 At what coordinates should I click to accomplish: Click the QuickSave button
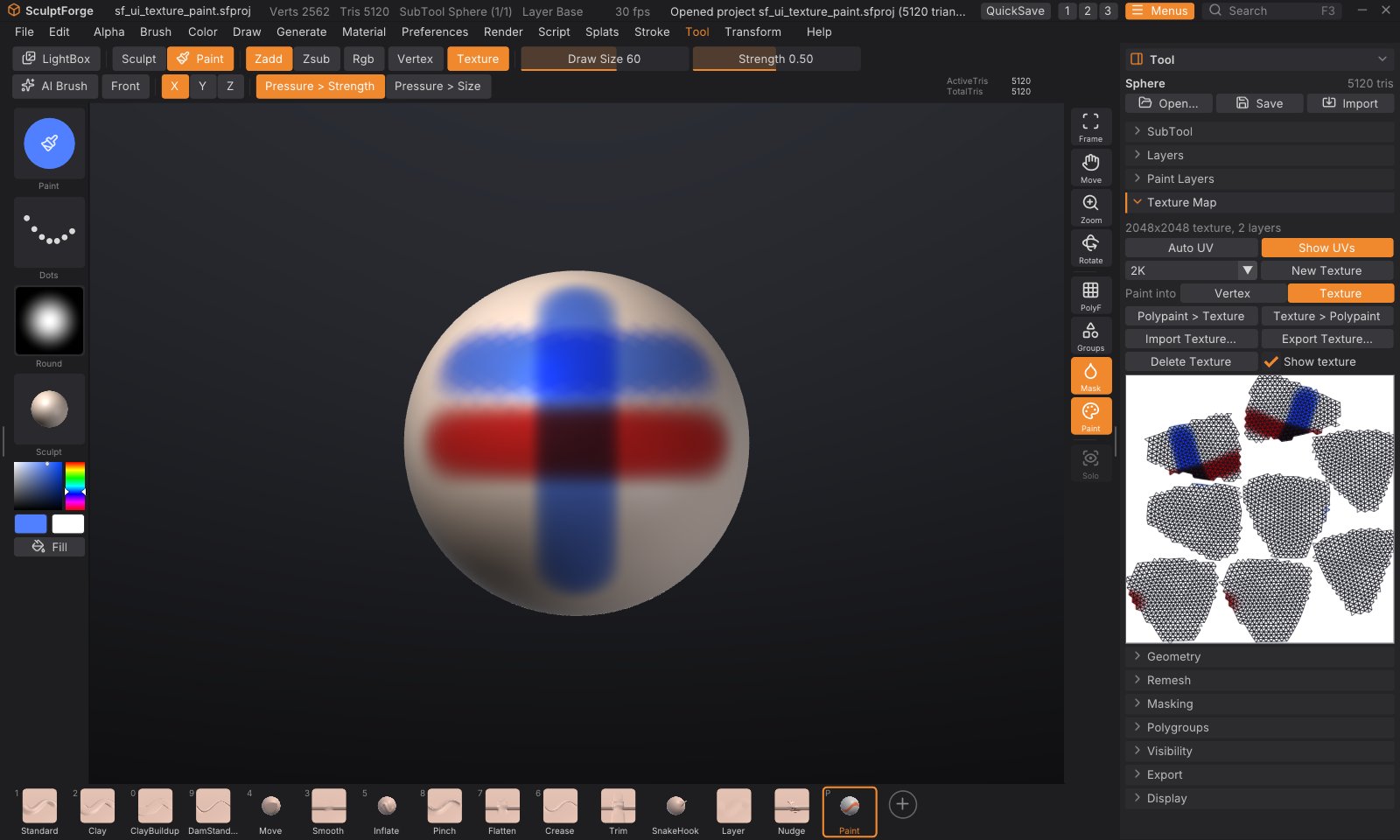pyautogui.click(x=1015, y=10)
